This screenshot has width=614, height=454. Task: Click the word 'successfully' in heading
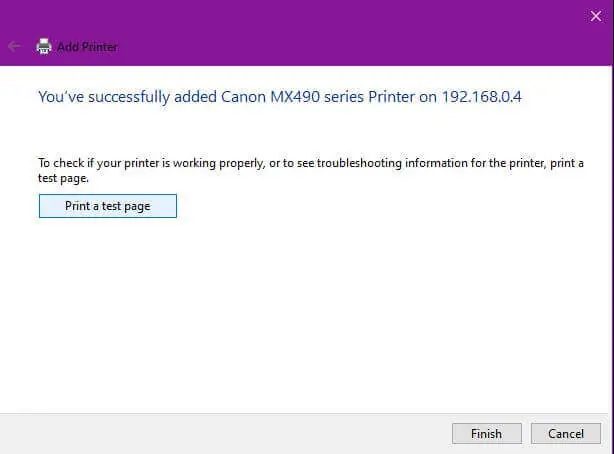(129, 97)
